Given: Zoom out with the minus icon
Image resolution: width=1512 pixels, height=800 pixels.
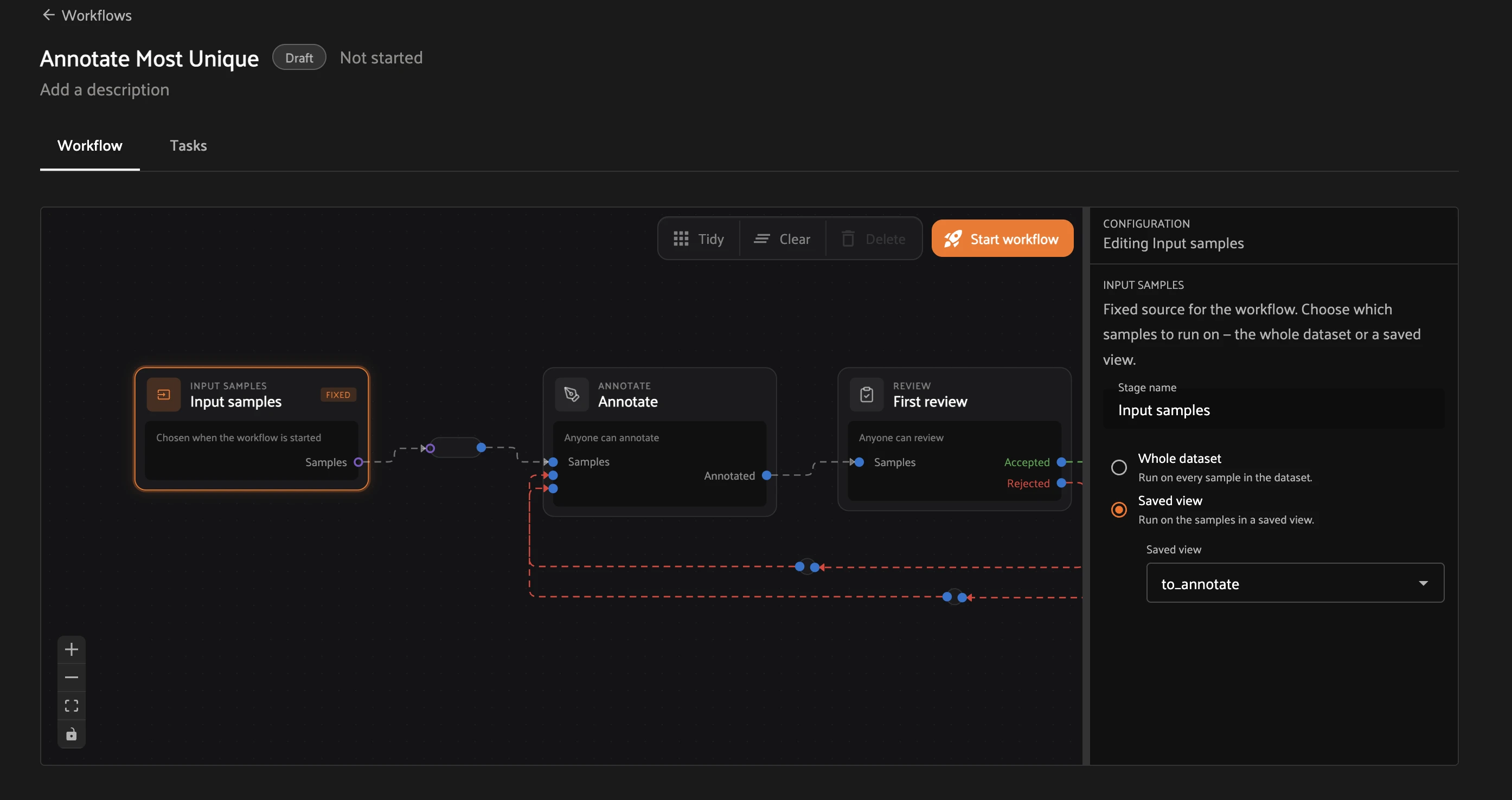Looking at the screenshot, I should 72,678.
